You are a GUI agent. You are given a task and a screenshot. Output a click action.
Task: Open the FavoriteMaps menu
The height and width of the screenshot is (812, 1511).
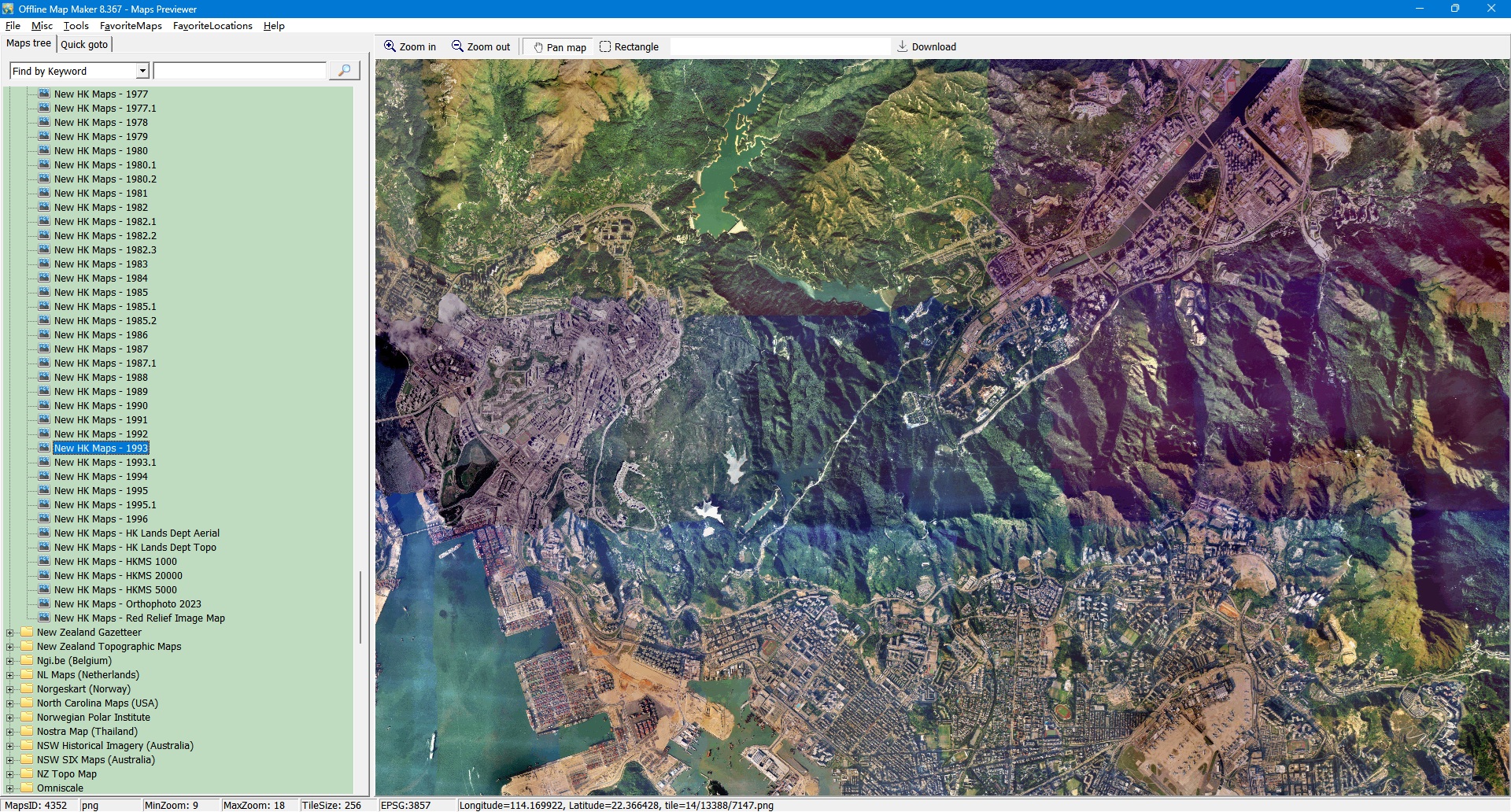click(x=131, y=26)
